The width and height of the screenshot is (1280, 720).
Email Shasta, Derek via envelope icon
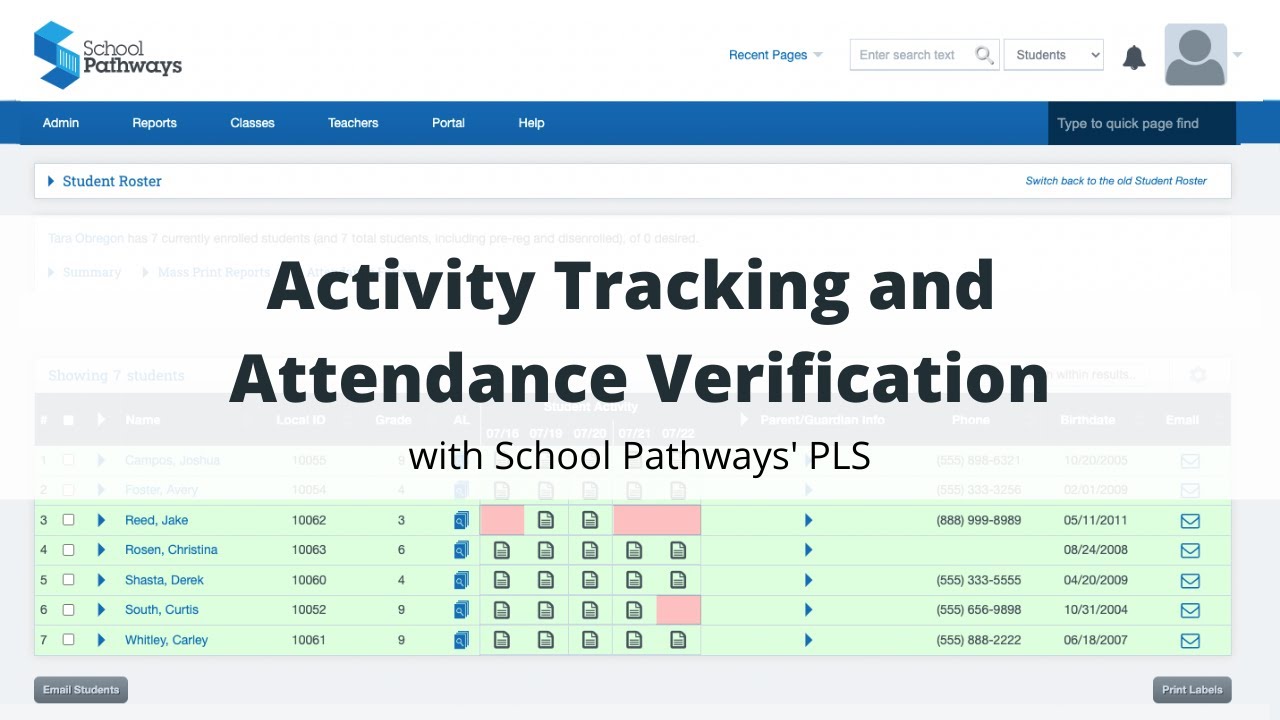click(1190, 581)
